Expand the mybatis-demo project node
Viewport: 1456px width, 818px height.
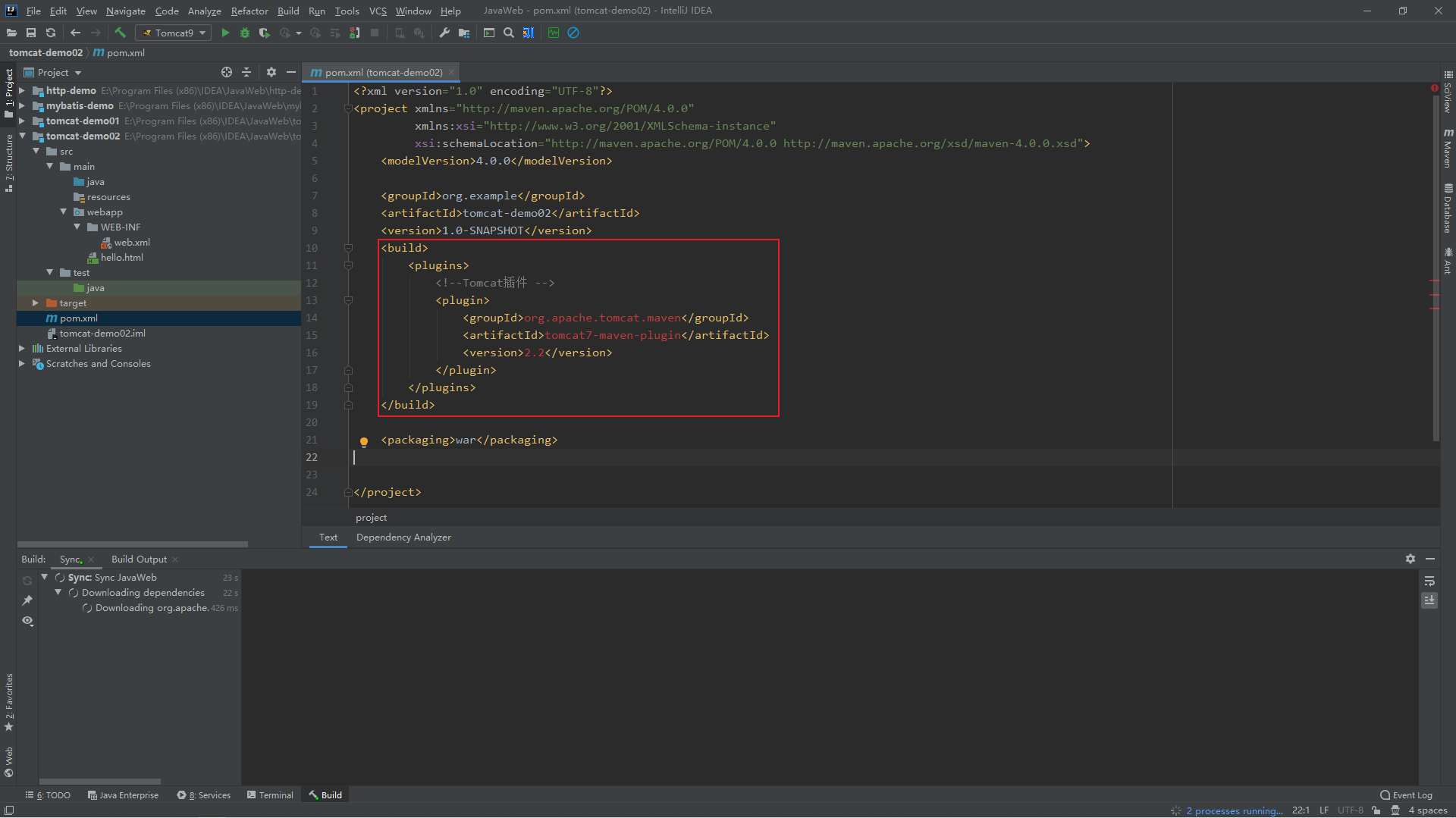tap(22, 105)
